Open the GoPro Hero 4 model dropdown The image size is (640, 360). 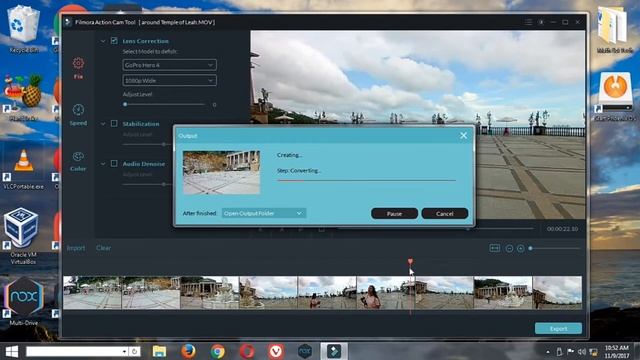pyautogui.click(x=169, y=65)
